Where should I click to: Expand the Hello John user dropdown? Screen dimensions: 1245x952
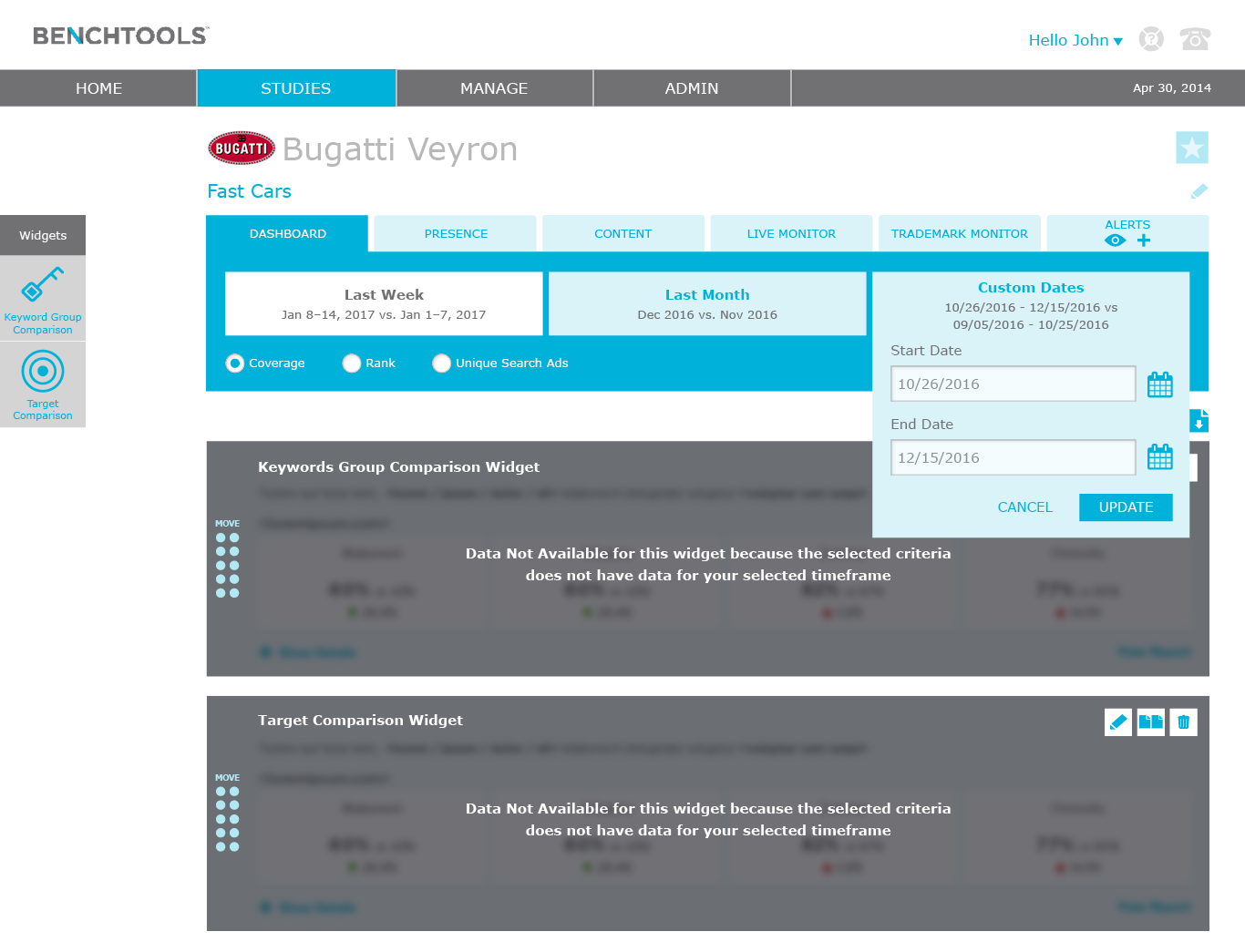(1075, 40)
